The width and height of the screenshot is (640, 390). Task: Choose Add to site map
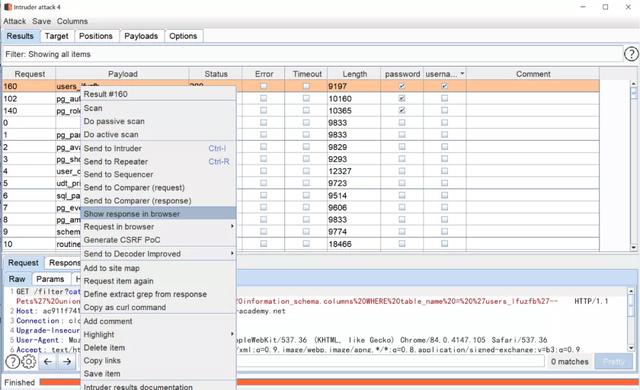(x=159, y=268)
